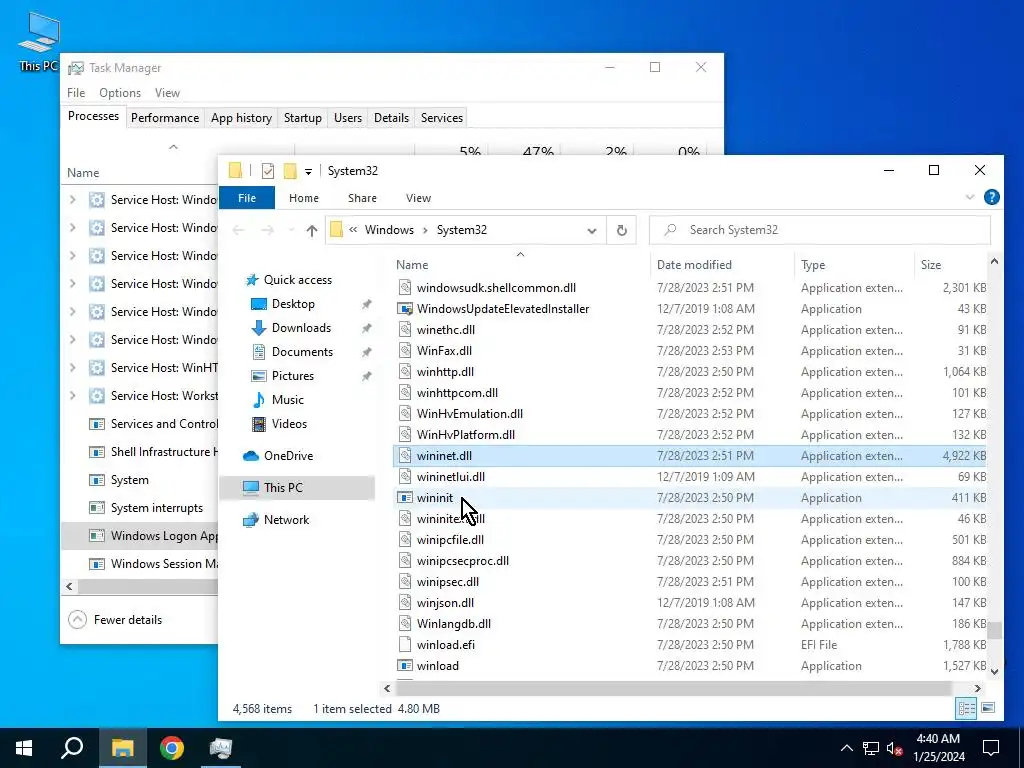
Task: Click the network tray icon
Action: pyautogui.click(x=871, y=748)
